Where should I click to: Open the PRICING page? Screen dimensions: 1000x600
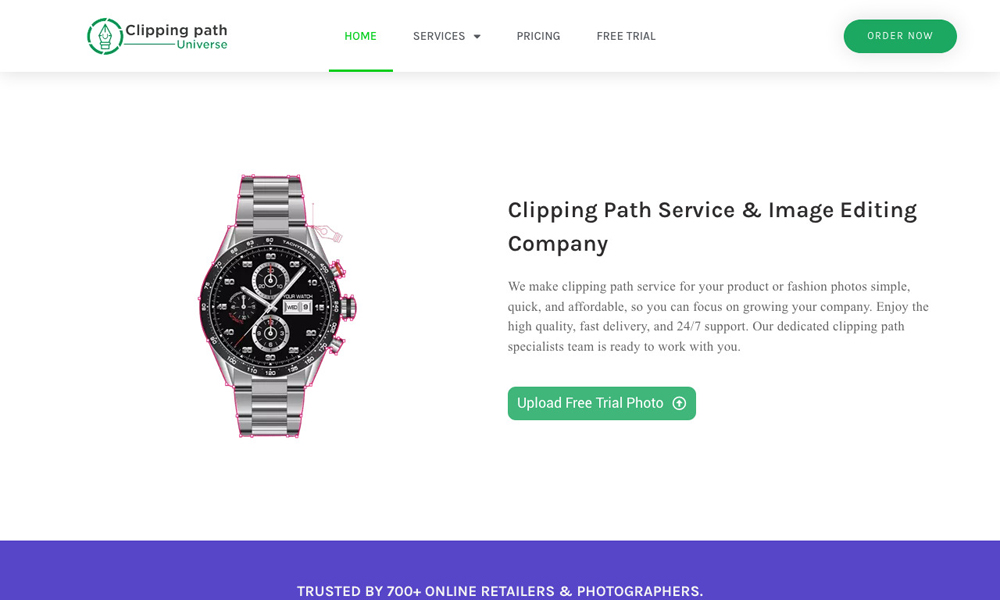click(538, 36)
